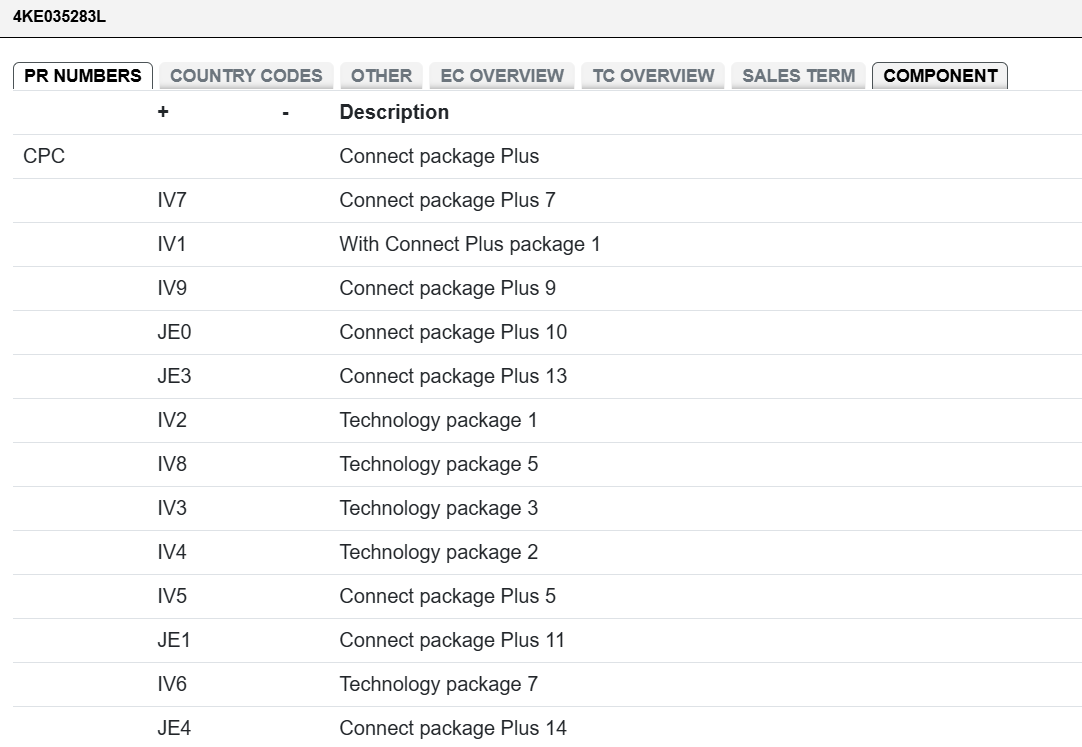Select PR code IV2

(x=172, y=421)
